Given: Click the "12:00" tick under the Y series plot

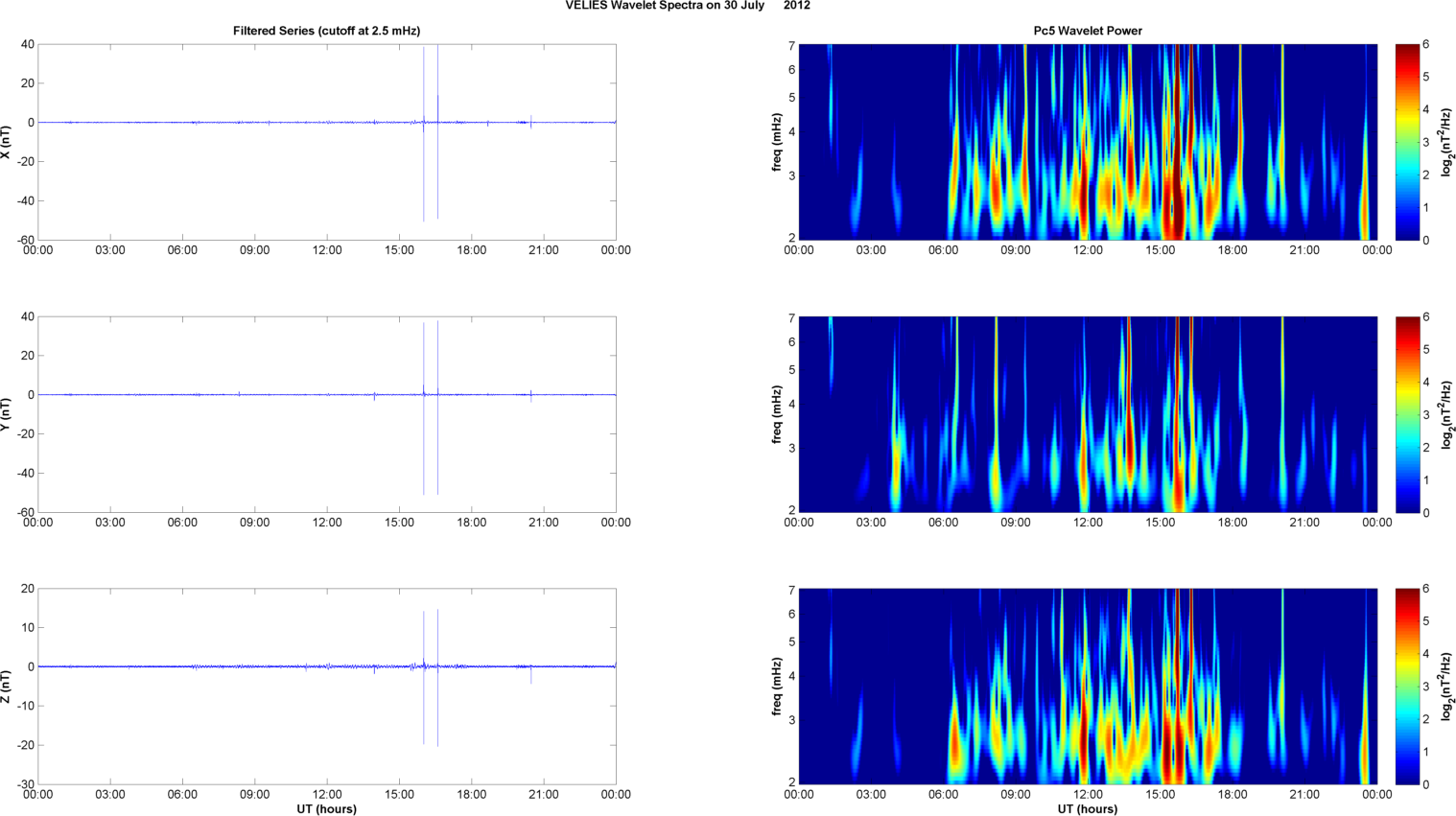Looking at the screenshot, I should click(327, 523).
